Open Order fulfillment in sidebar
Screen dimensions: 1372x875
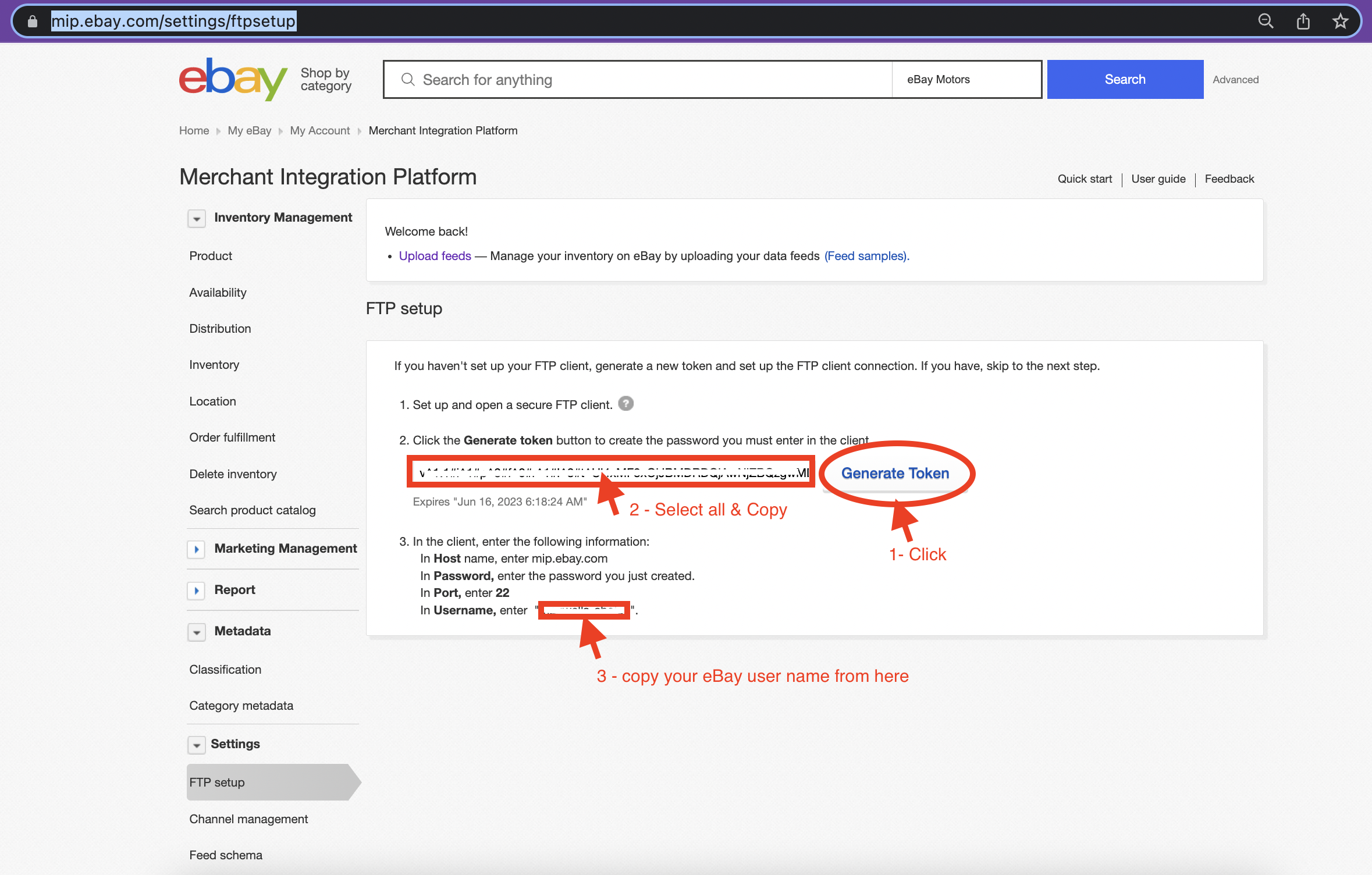[x=232, y=437]
